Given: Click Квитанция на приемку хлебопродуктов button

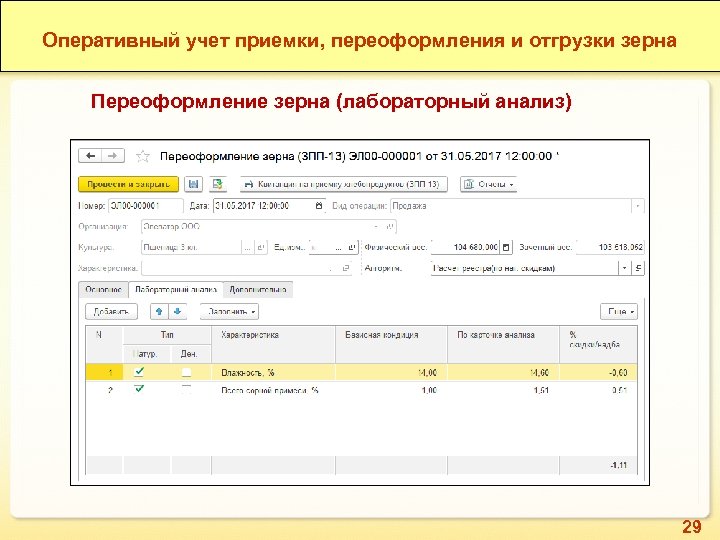Looking at the screenshot, I should tap(343, 184).
